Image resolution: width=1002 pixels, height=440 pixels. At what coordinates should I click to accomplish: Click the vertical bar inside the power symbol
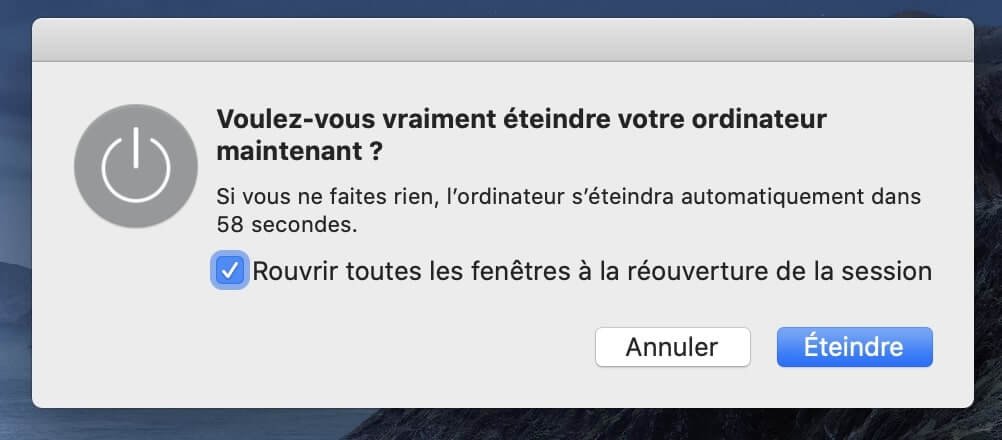135,147
